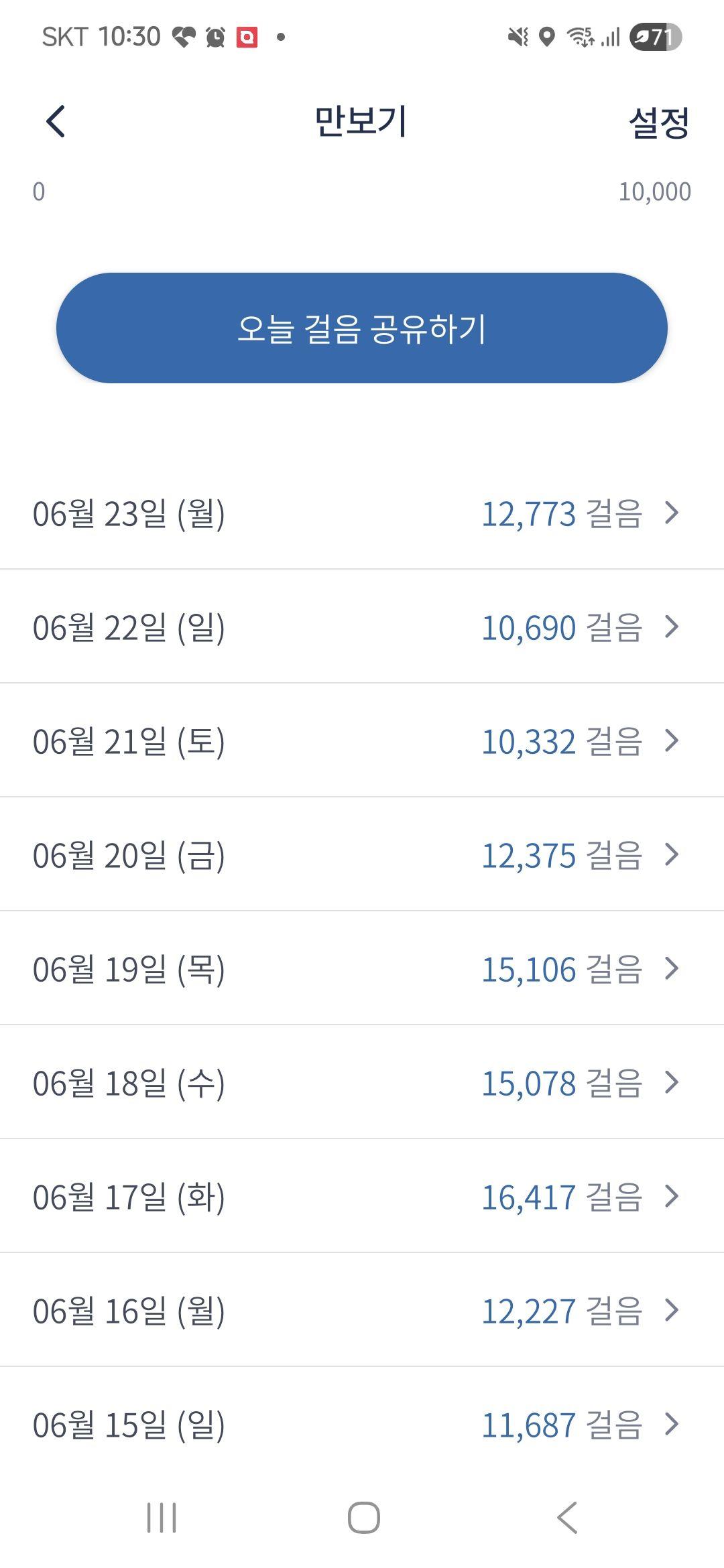Screen dimensions: 724x1568
Task: Tap Android home button icon
Action: pyautogui.click(x=363, y=1518)
